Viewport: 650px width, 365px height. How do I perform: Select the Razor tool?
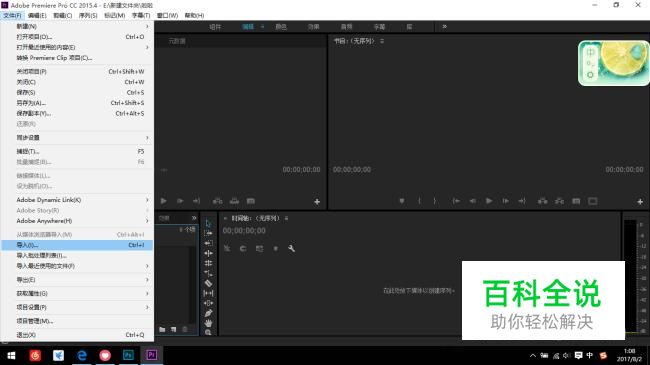(x=208, y=283)
